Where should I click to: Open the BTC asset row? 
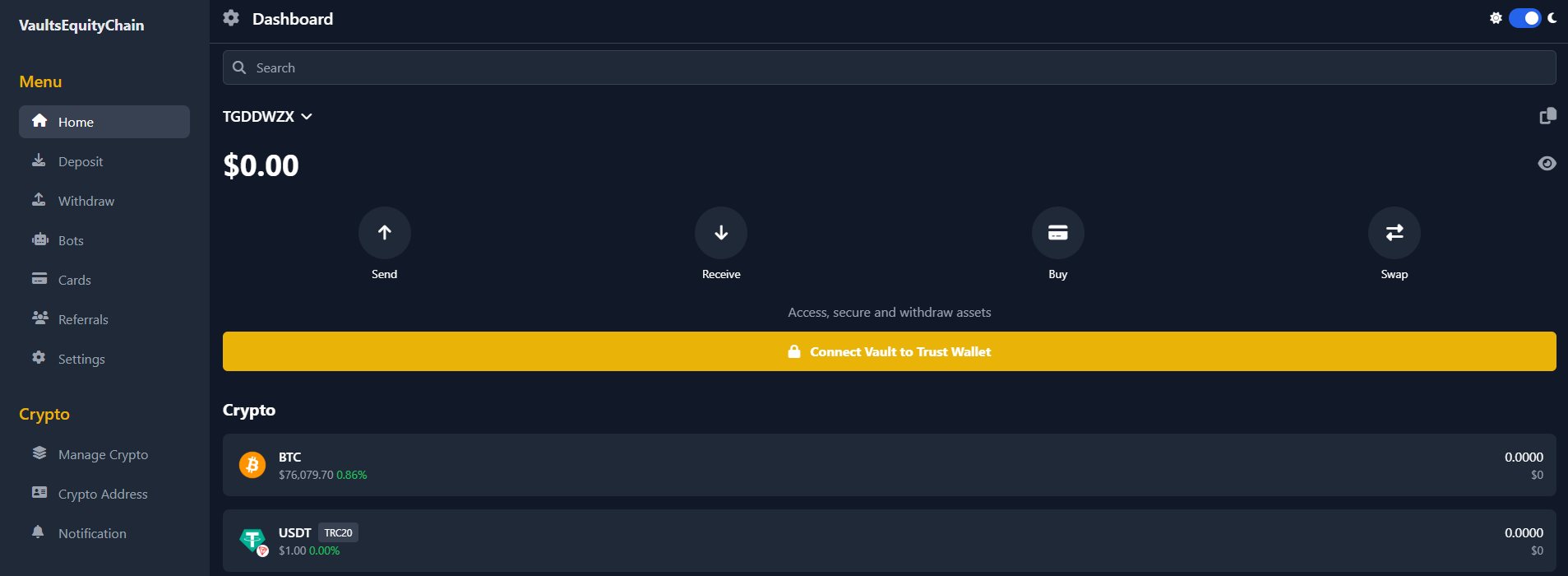(888, 465)
